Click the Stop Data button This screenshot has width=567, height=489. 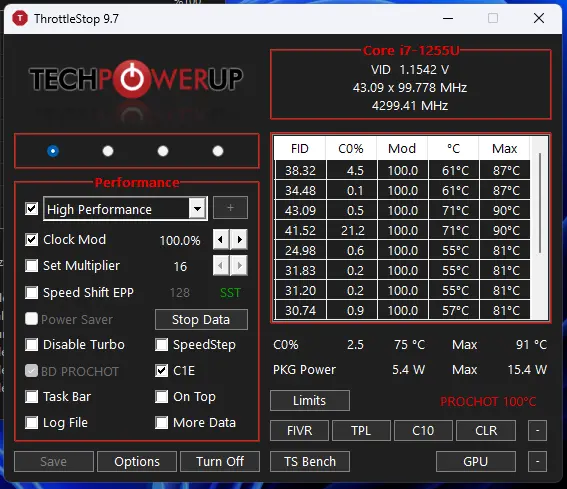tap(201, 319)
